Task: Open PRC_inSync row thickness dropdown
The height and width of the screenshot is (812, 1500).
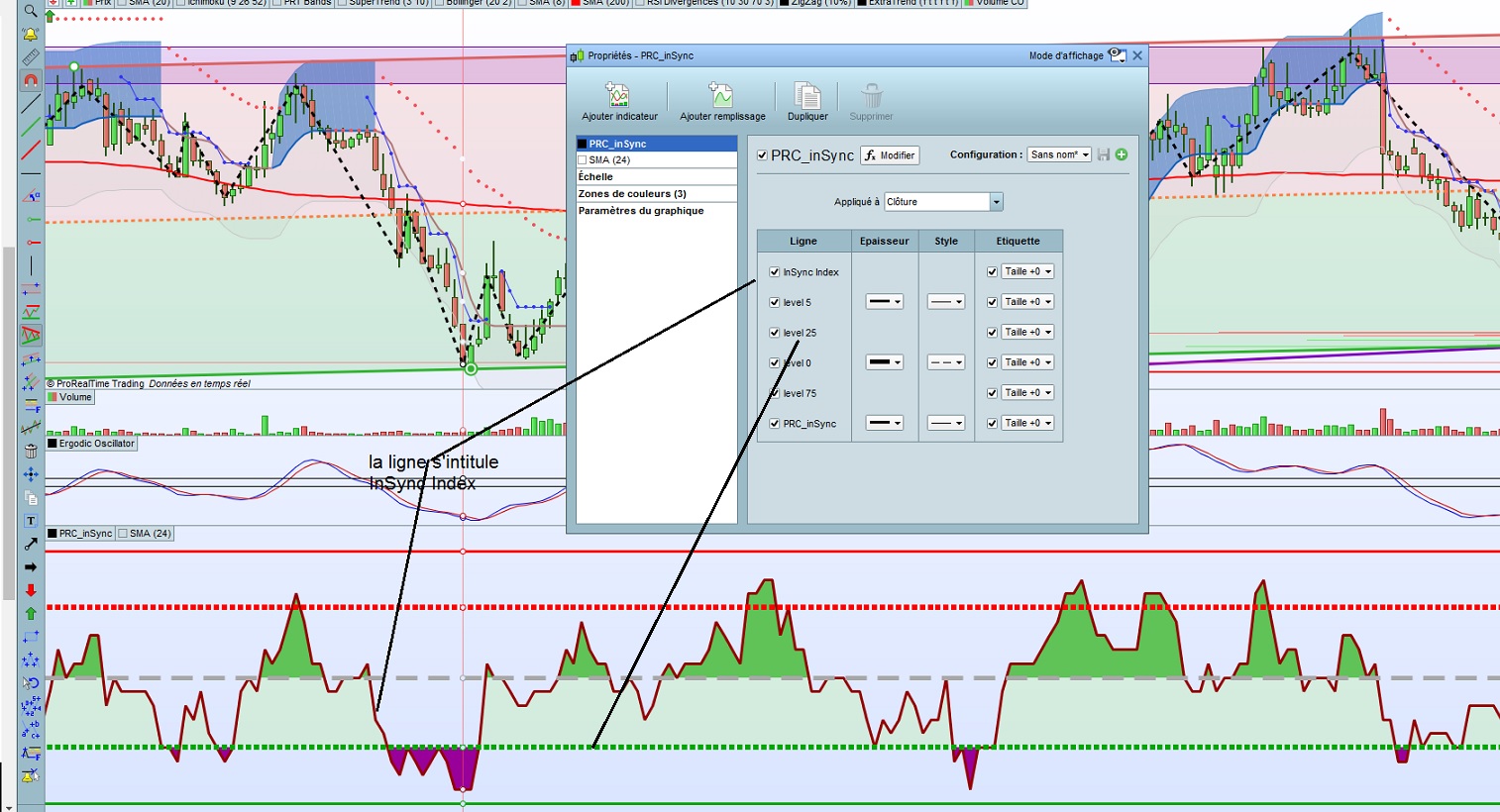Action: click(885, 423)
